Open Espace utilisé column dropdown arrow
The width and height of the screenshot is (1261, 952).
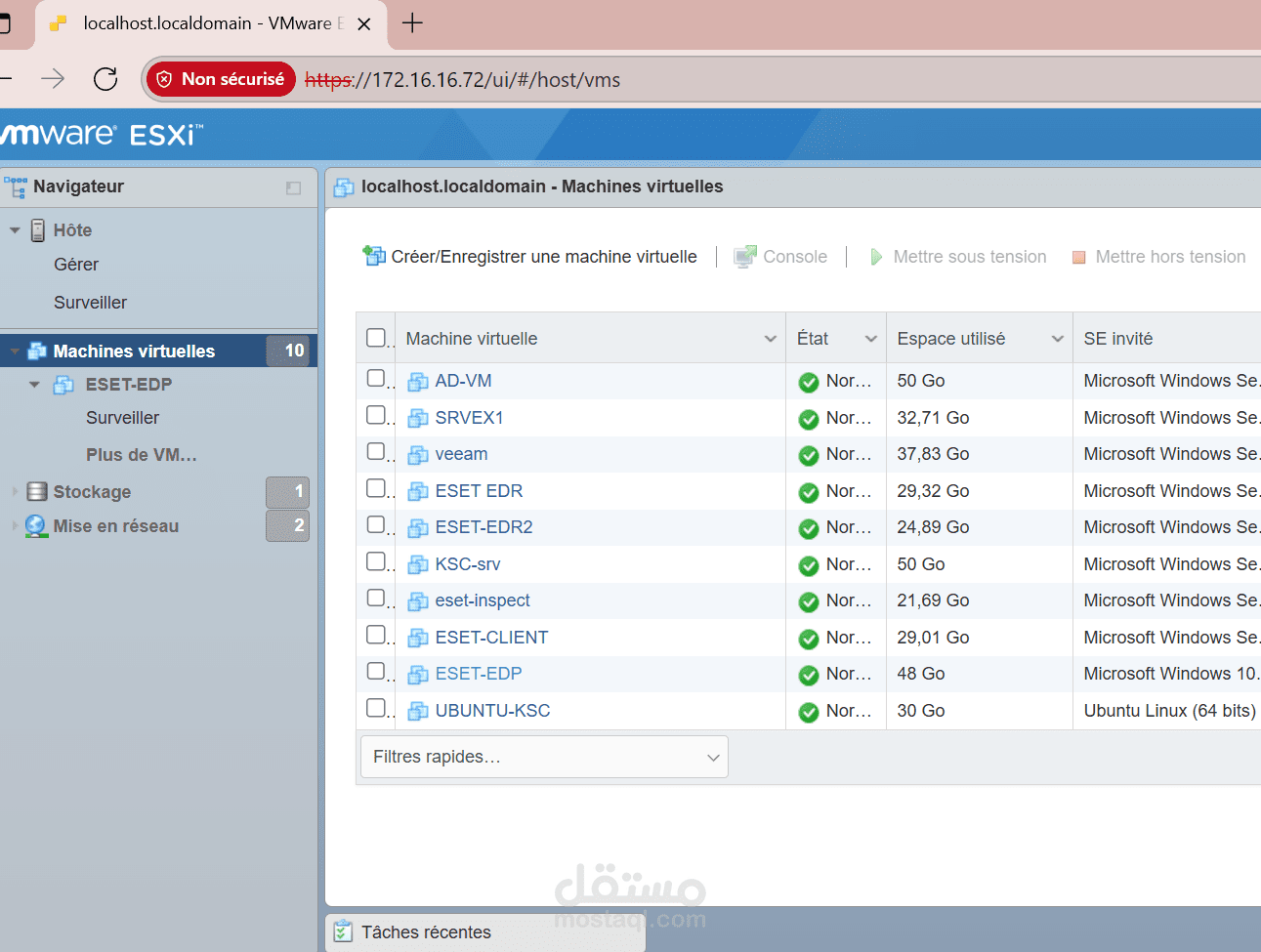pos(1058,339)
